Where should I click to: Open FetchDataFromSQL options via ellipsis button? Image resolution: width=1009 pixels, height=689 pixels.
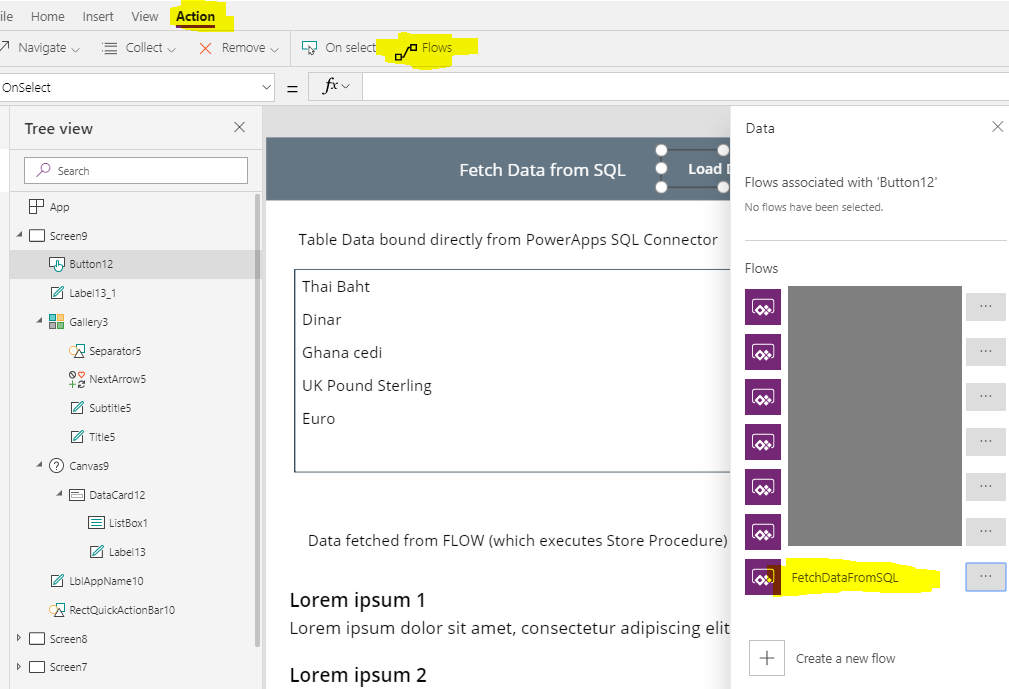pyautogui.click(x=985, y=577)
